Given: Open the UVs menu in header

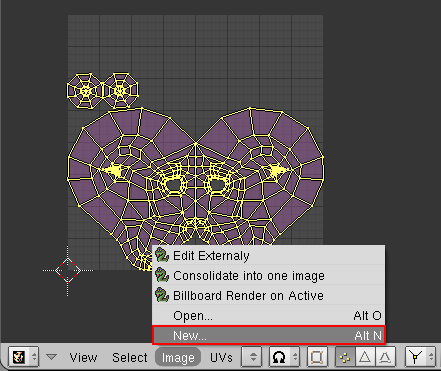Looking at the screenshot, I should tap(221, 358).
